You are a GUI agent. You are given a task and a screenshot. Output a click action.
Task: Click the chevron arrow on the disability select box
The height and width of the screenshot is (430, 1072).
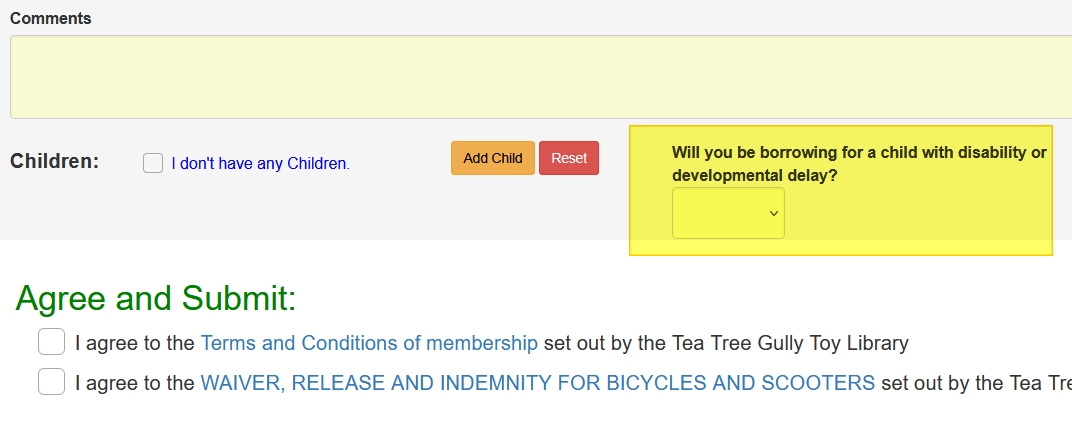point(773,213)
